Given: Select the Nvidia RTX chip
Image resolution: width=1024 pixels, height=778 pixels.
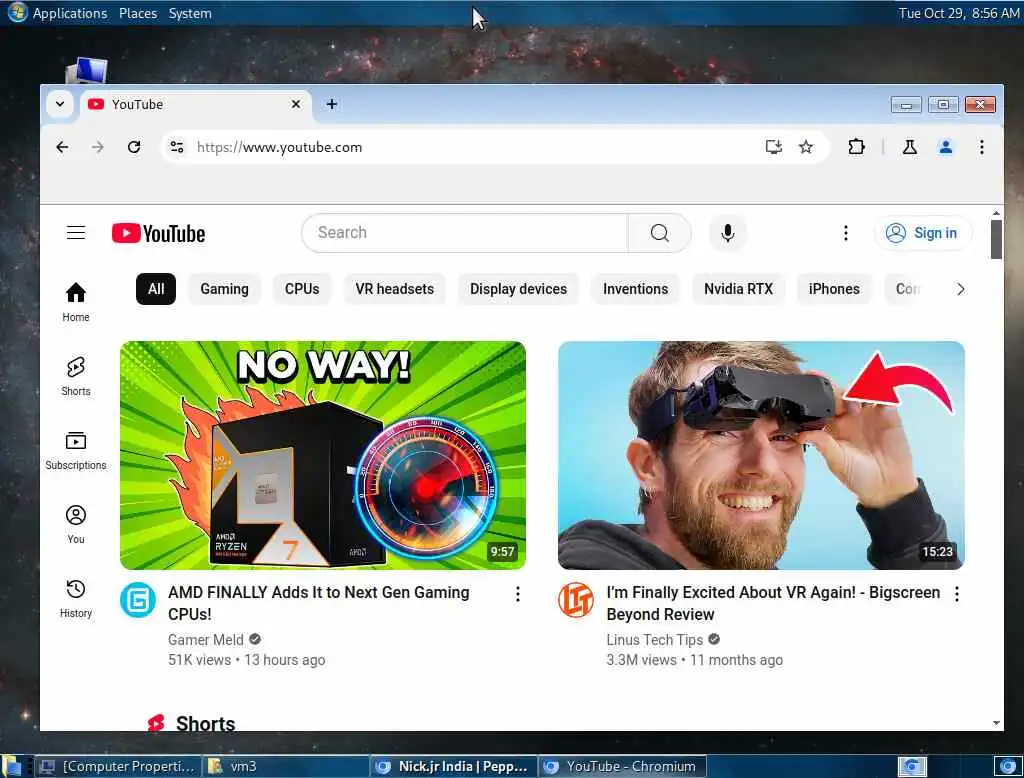Looking at the screenshot, I should [x=738, y=289].
